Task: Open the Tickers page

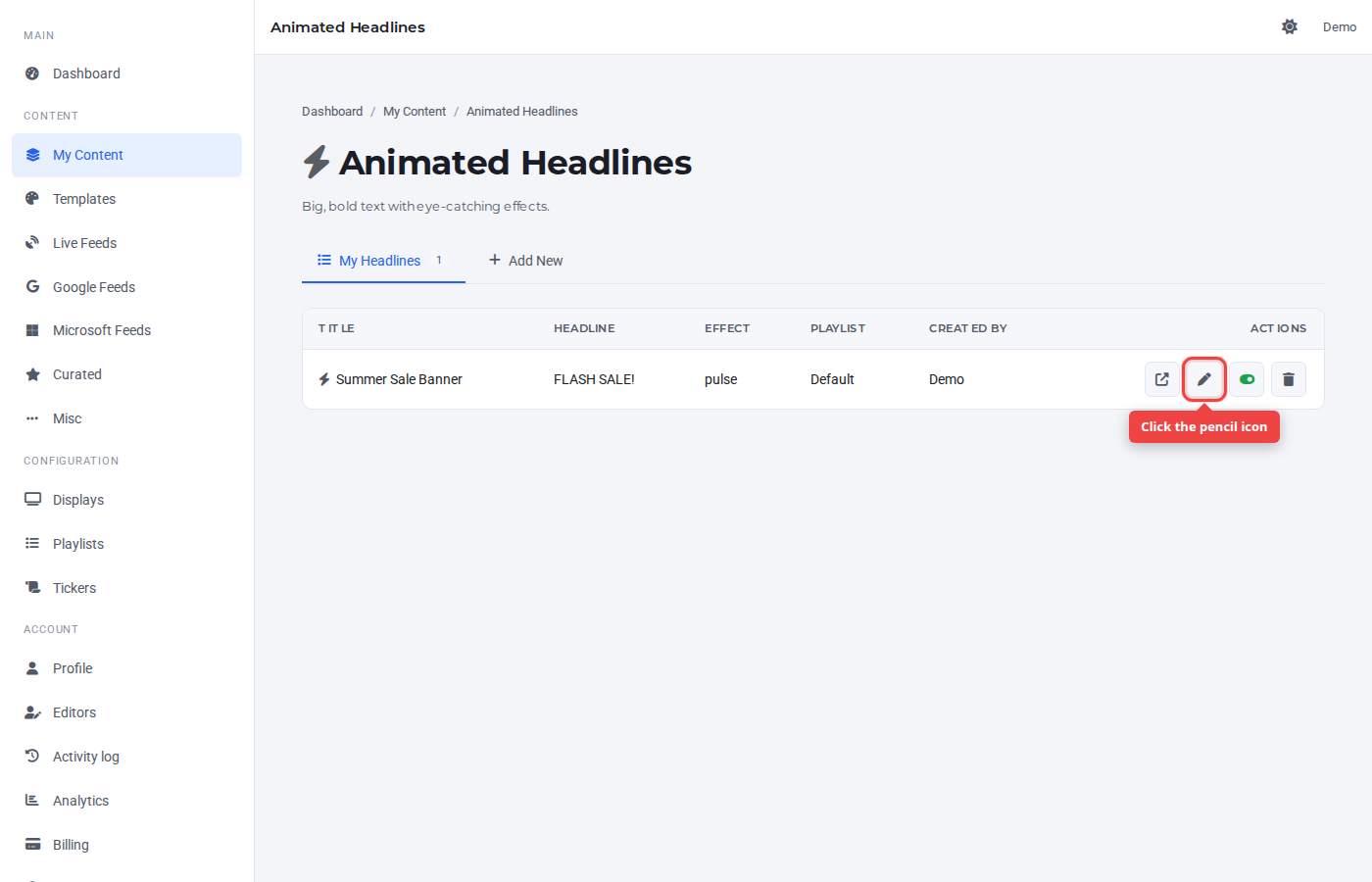Action: point(126,587)
